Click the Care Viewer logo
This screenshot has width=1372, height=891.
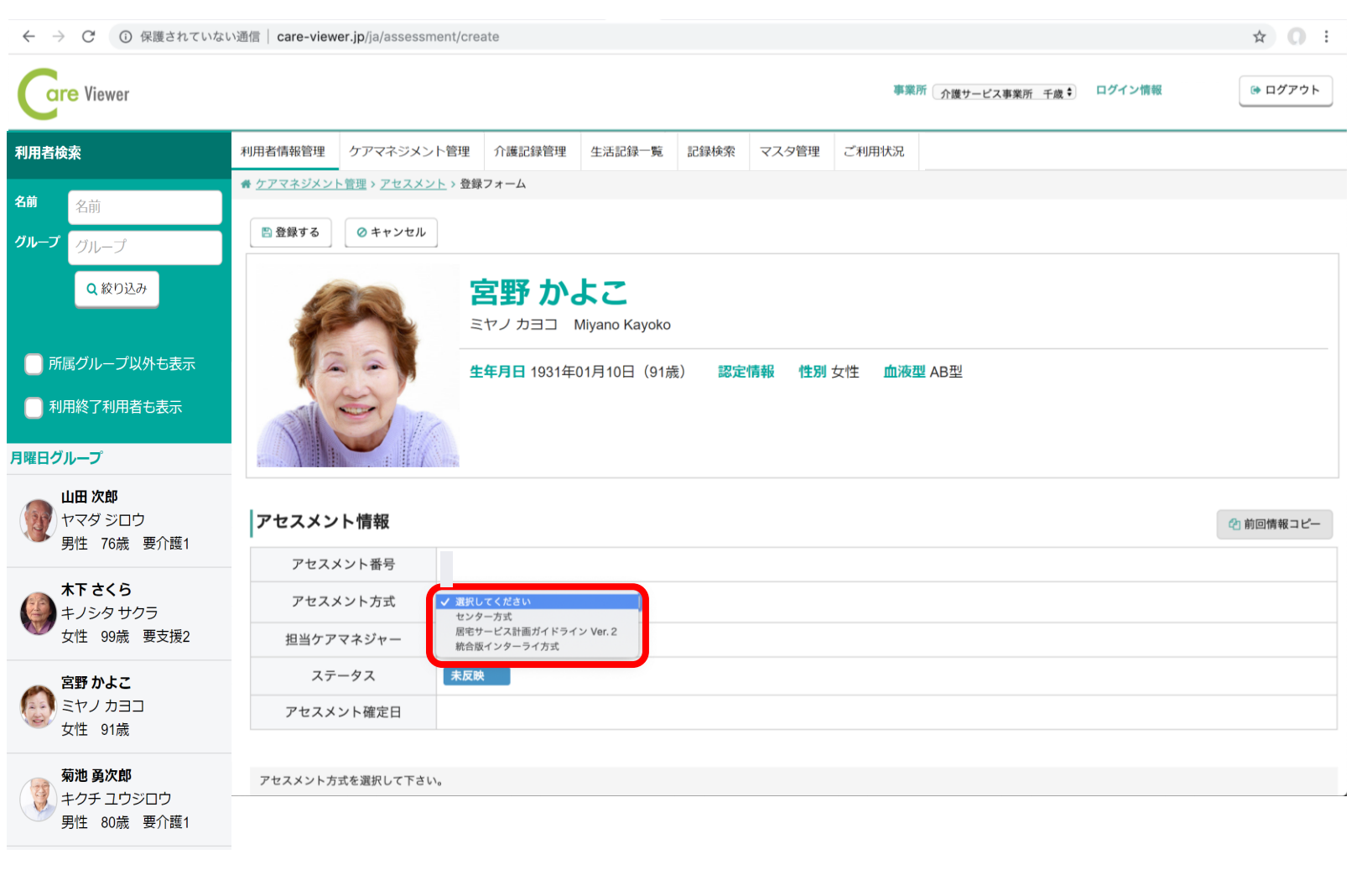74,94
